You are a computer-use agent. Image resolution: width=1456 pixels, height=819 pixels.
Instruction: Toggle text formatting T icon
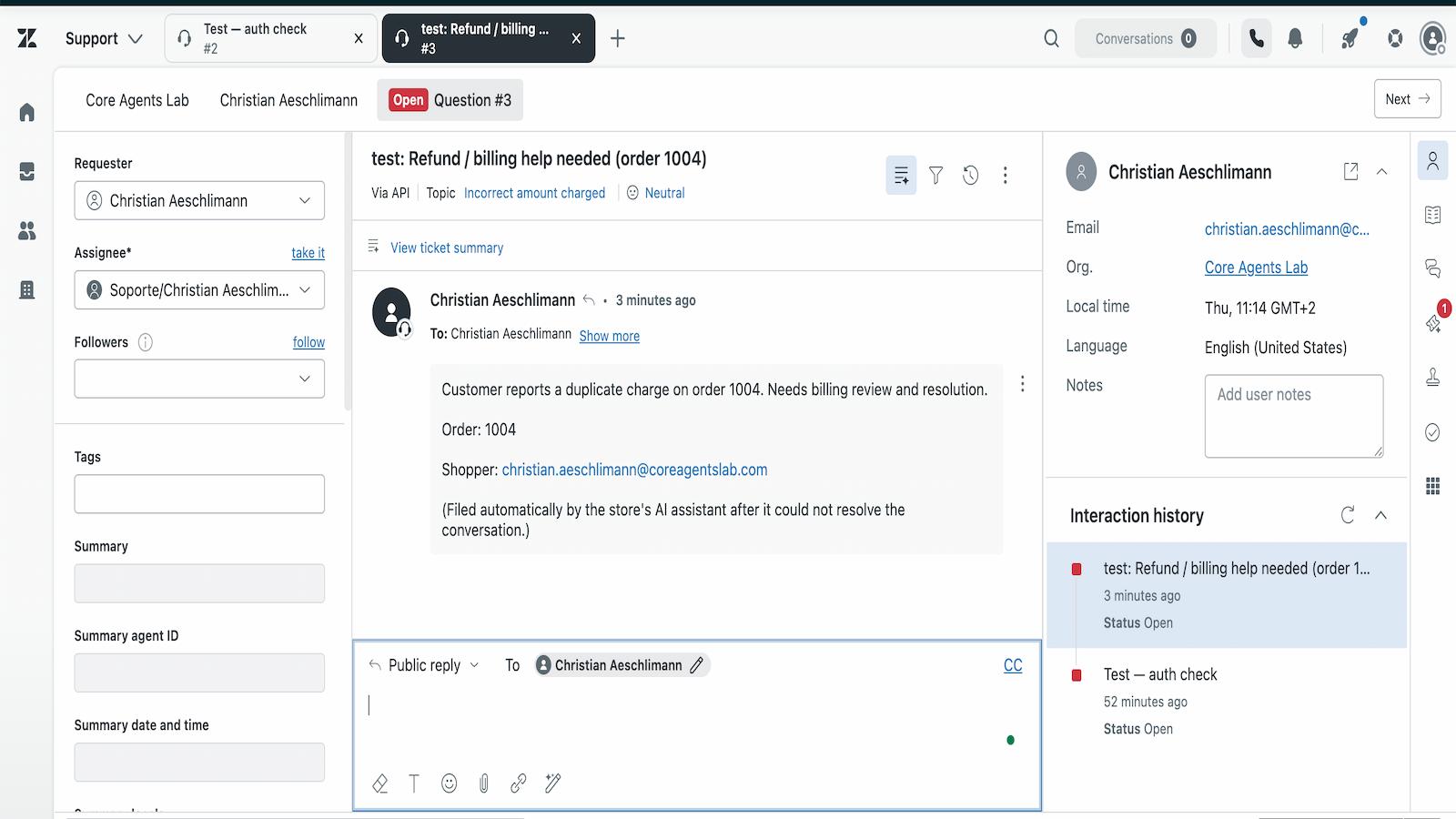(414, 784)
